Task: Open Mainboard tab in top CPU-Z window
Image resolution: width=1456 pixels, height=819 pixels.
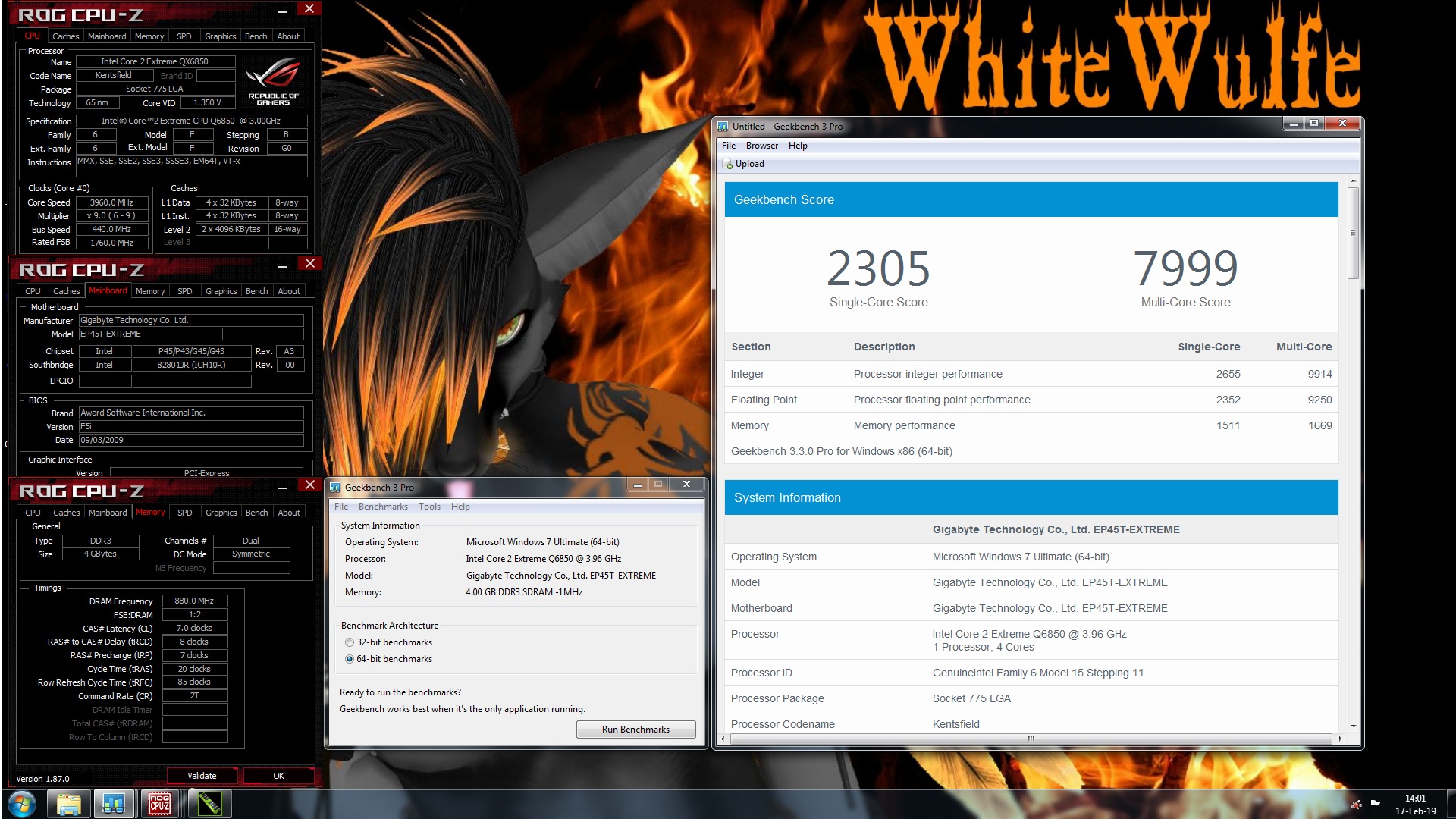Action: 107,36
